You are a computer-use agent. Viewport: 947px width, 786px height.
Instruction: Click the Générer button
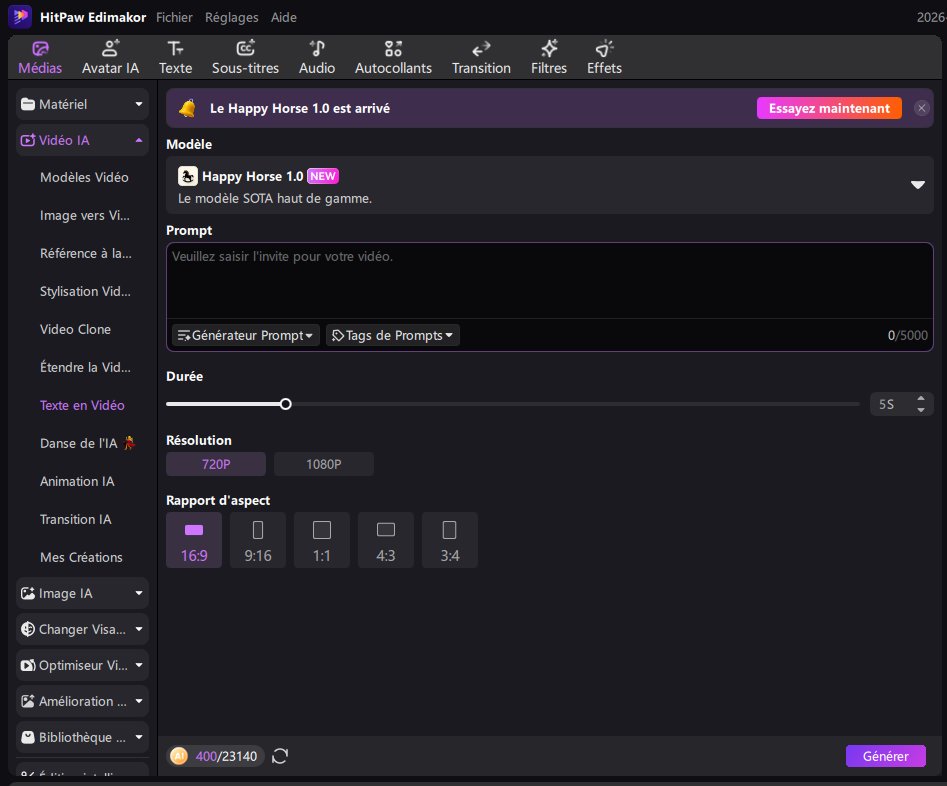point(885,756)
